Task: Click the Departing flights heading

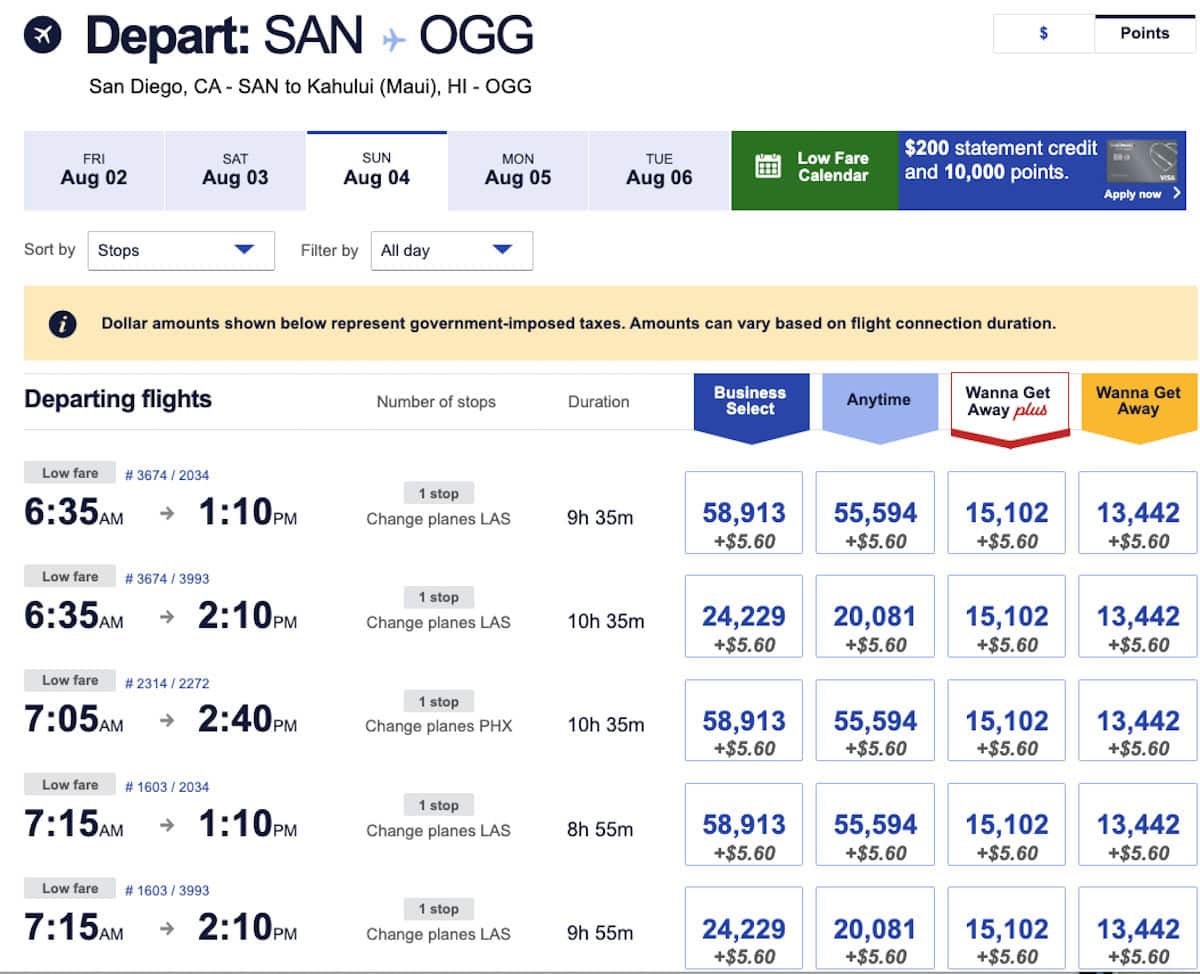Action: pyautogui.click(x=118, y=399)
